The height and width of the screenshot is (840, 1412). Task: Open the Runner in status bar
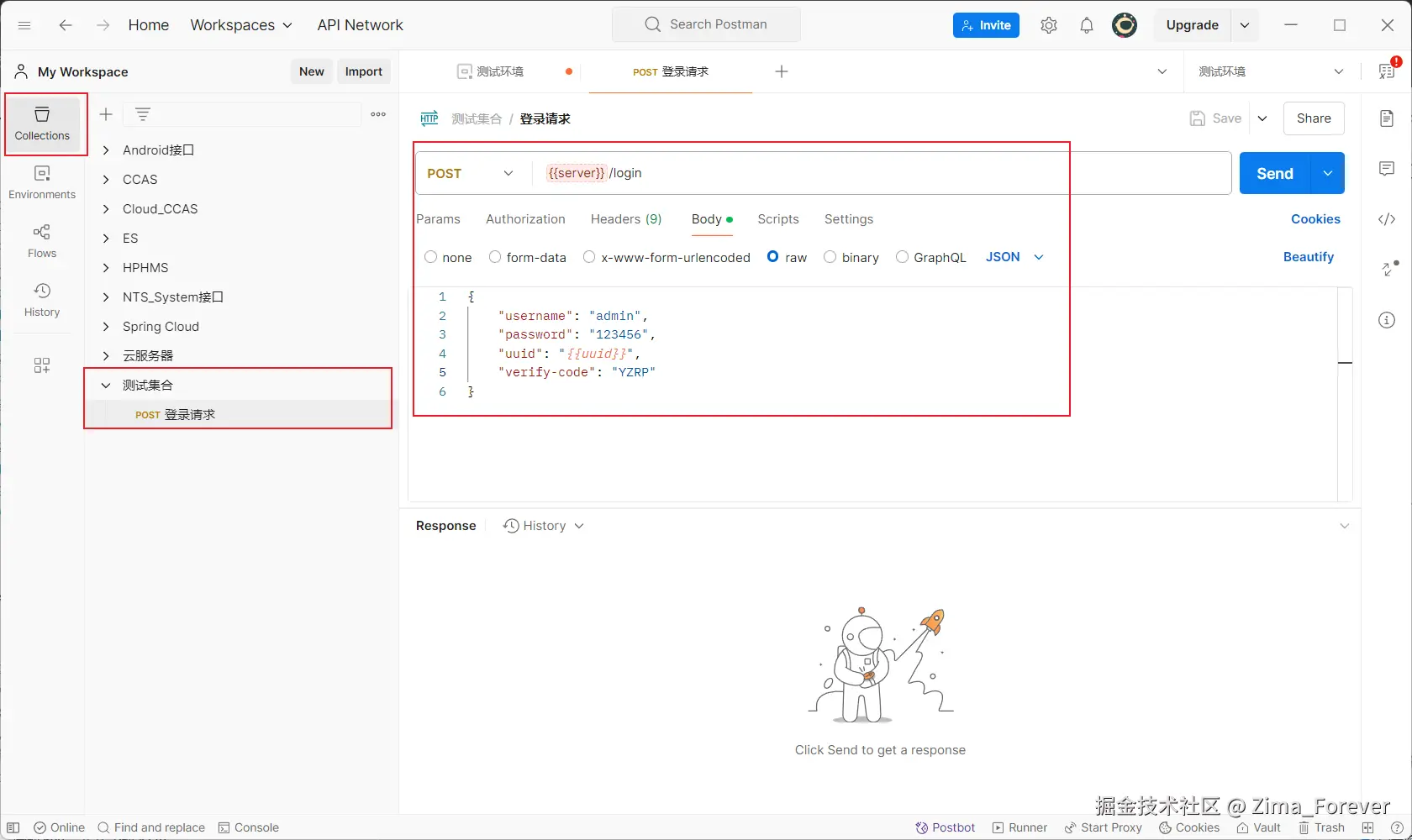(1019, 827)
